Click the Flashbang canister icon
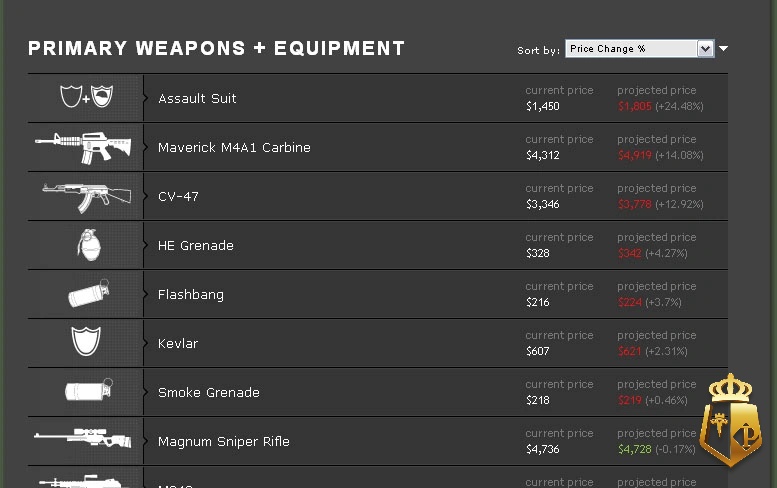 click(89, 293)
